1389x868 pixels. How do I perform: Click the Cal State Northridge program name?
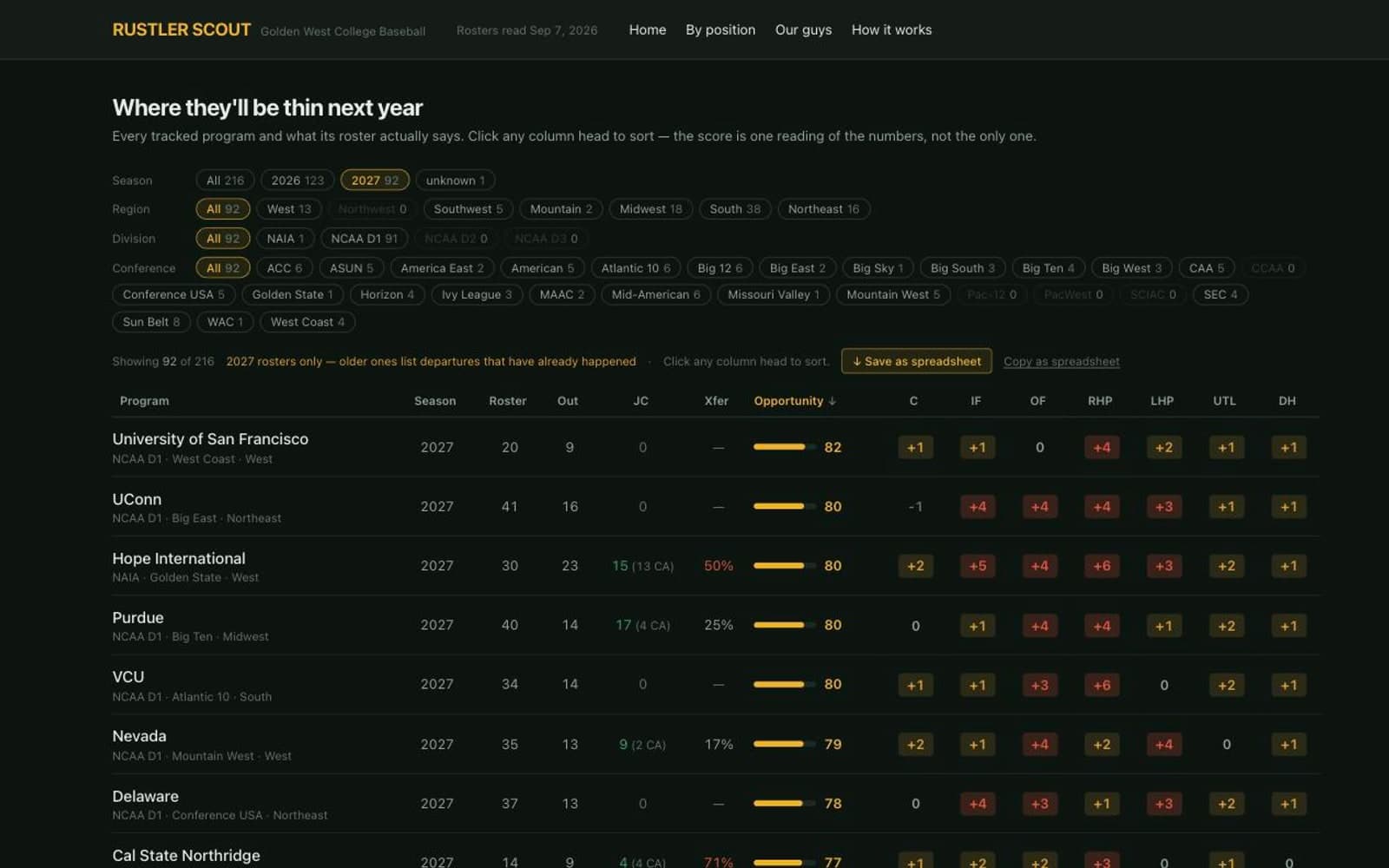pyautogui.click(x=186, y=855)
